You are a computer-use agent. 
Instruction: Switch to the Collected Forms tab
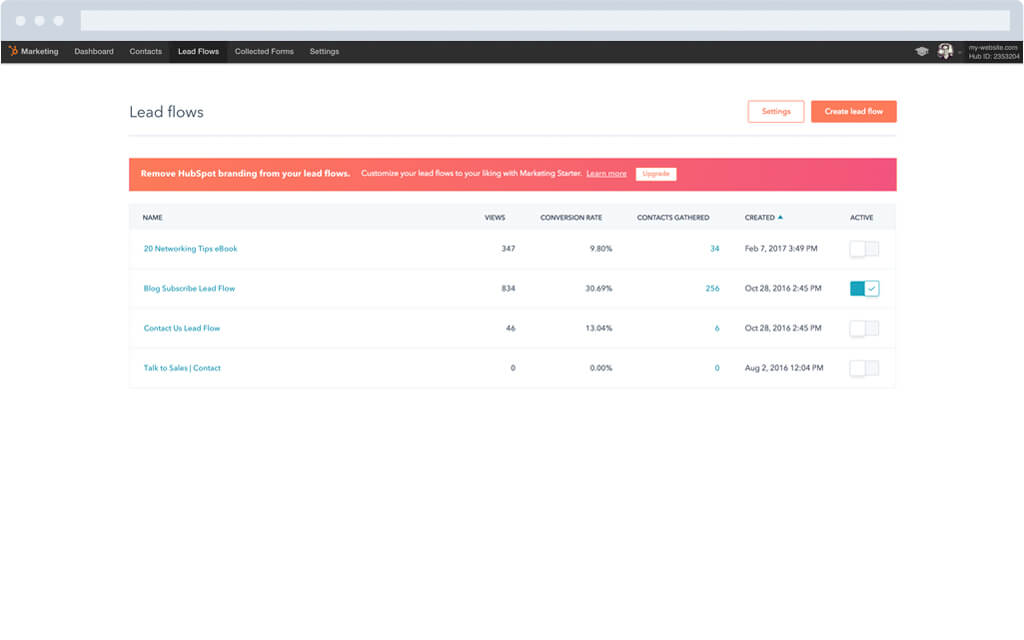[264, 51]
